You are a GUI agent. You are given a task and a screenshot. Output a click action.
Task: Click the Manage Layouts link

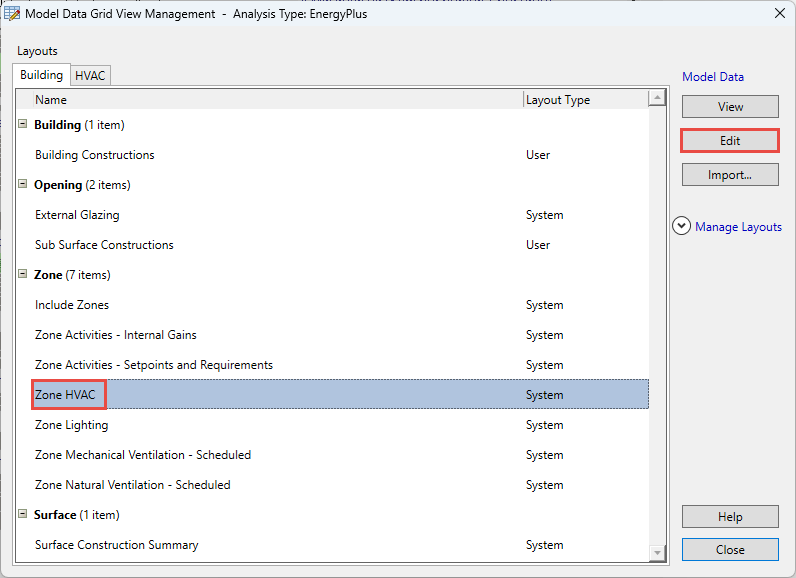tap(738, 227)
